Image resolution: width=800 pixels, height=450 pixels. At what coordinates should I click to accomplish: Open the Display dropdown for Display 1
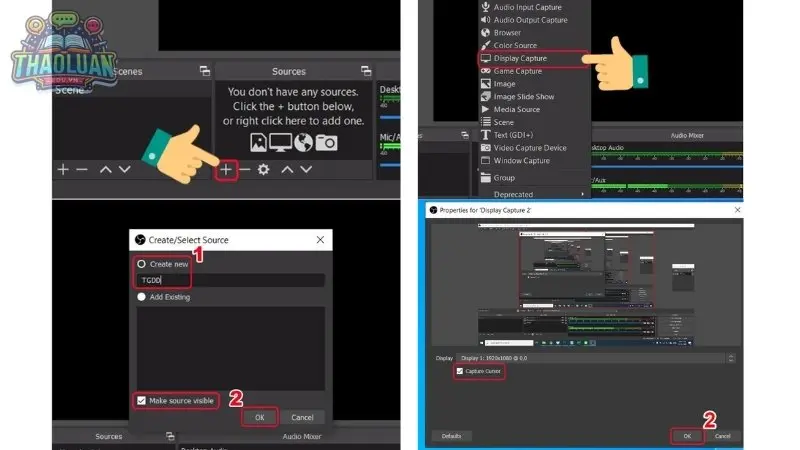[598, 357]
